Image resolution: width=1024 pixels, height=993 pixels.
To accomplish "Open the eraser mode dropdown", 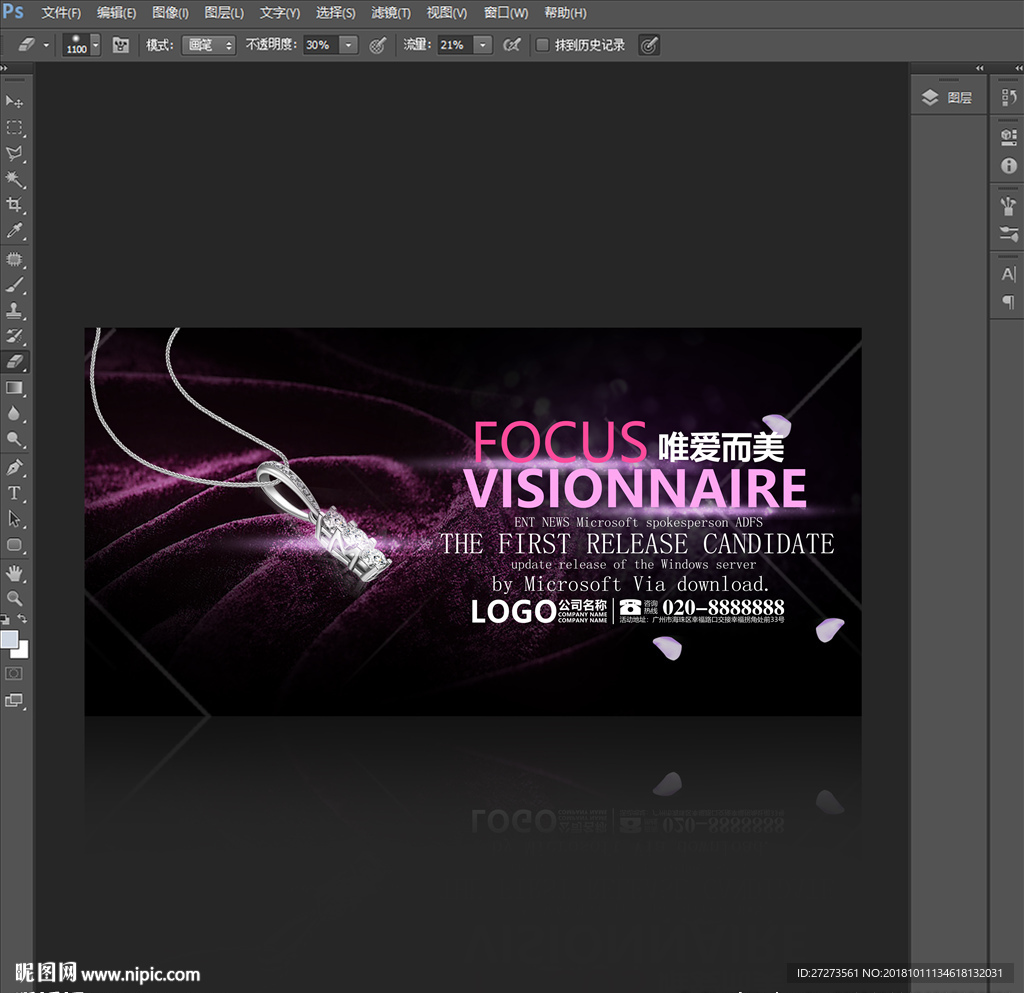I will coord(208,45).
